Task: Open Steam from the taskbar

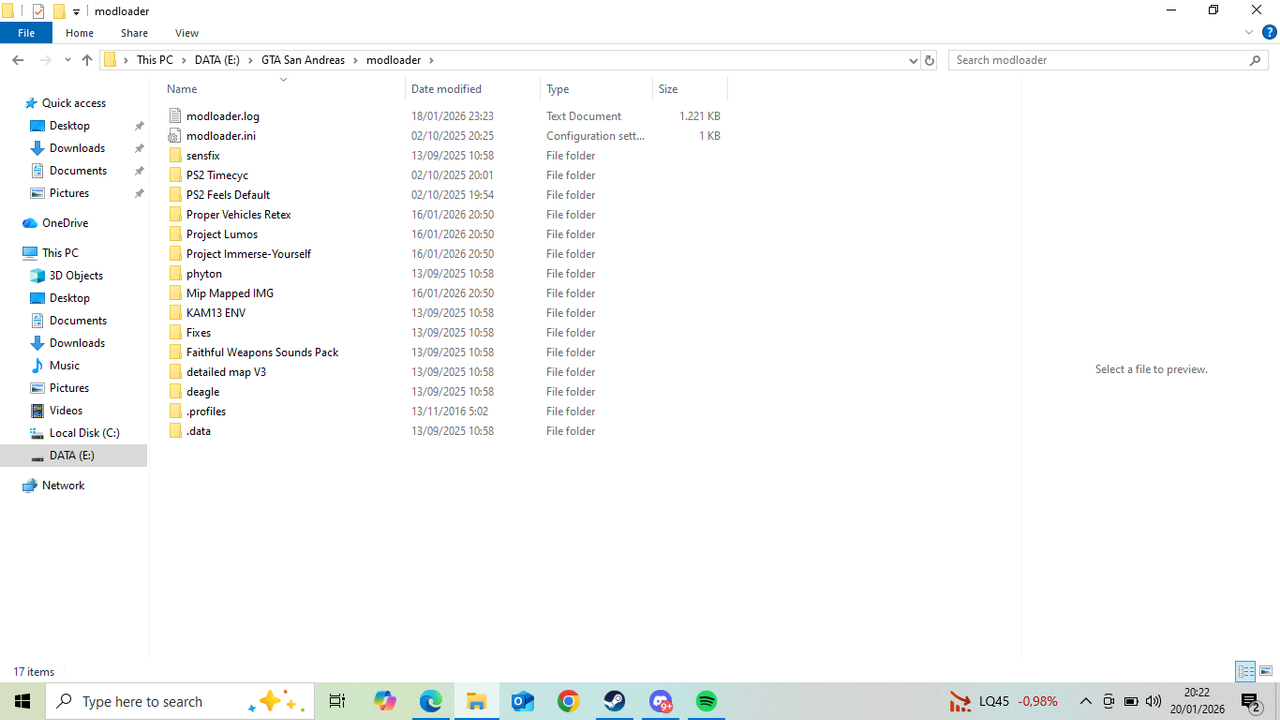Action: pos(614,701)
